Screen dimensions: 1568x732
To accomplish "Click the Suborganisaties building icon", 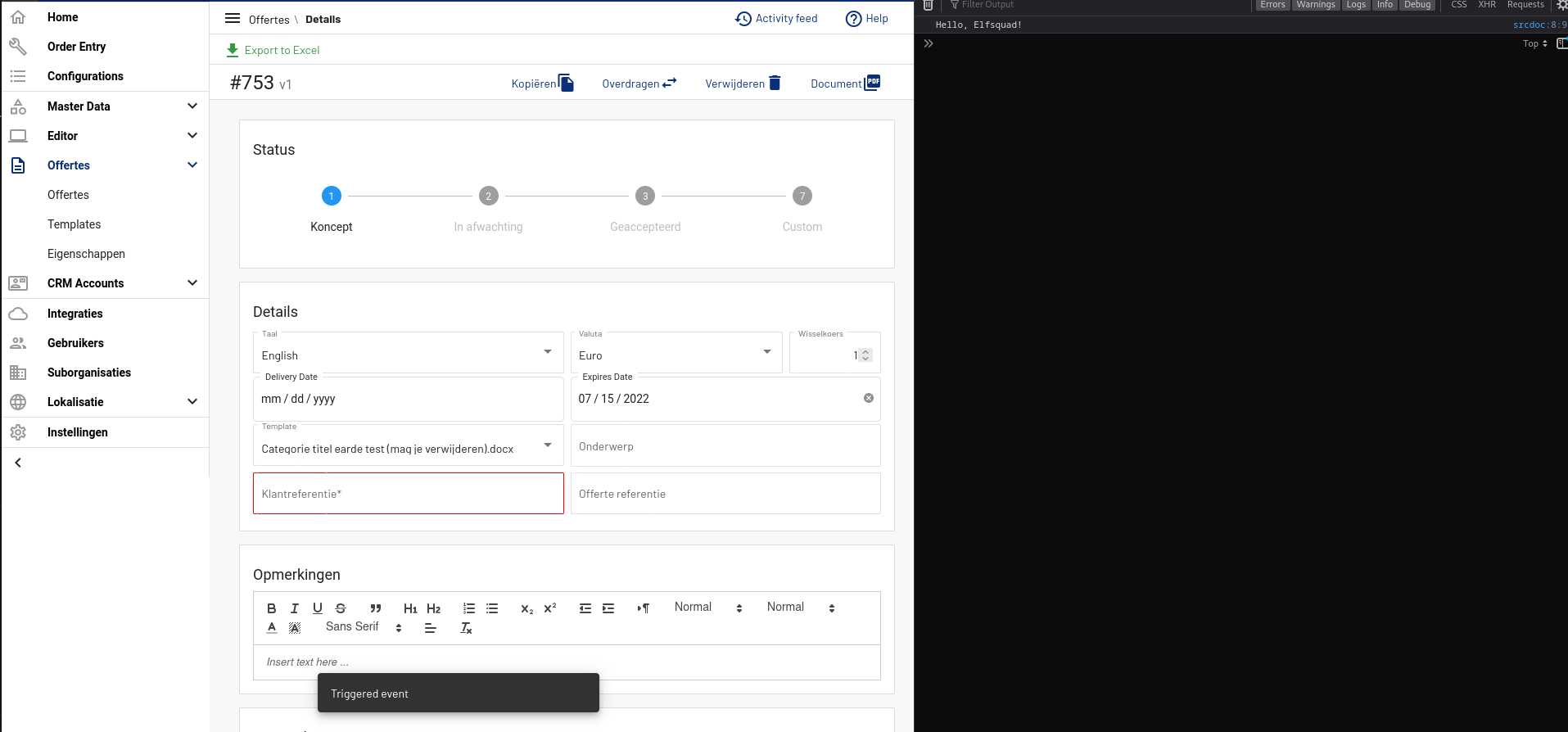I will [x=18, y=373].
